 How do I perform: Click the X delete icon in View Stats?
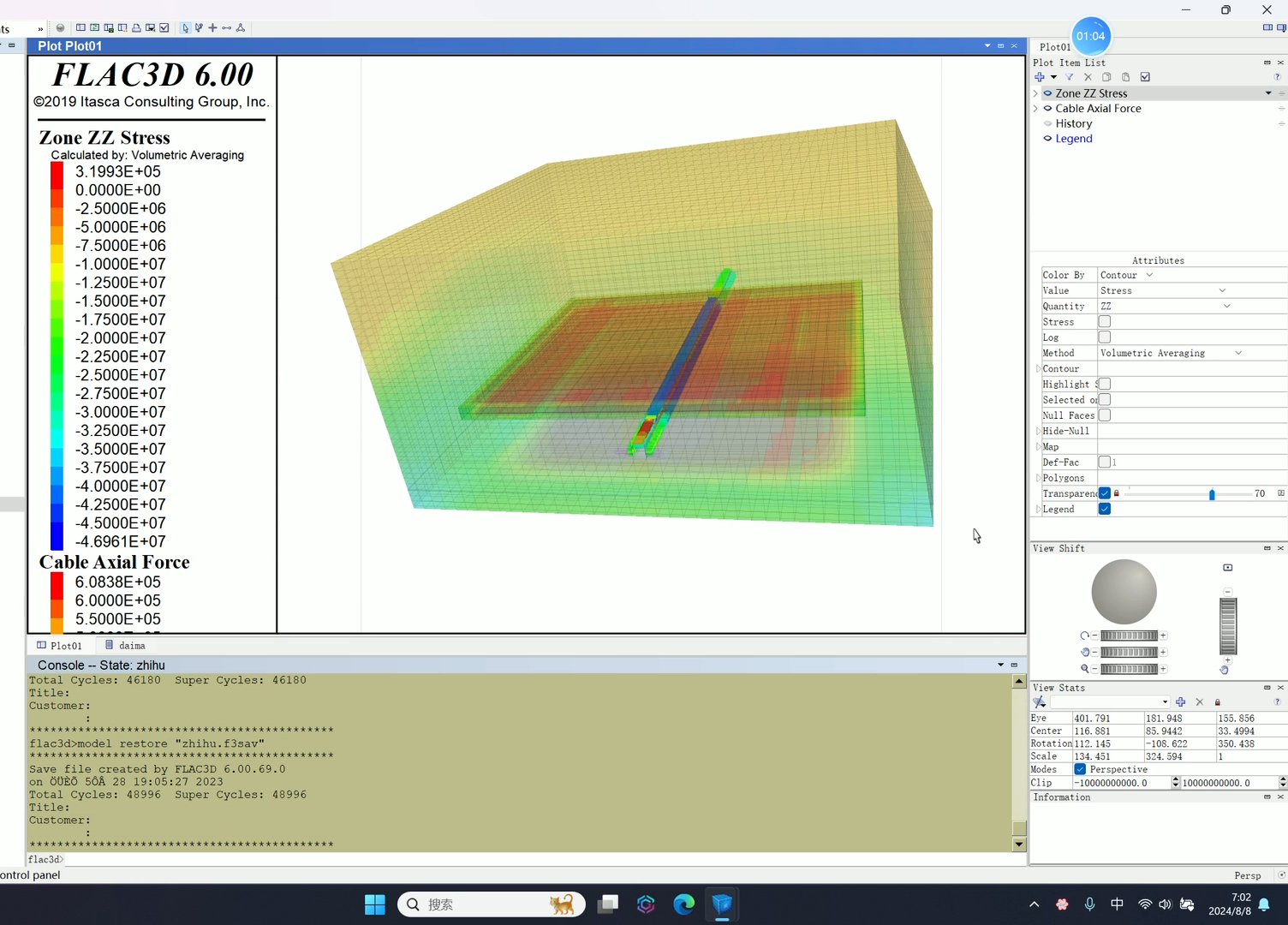tap(1199, 702)
